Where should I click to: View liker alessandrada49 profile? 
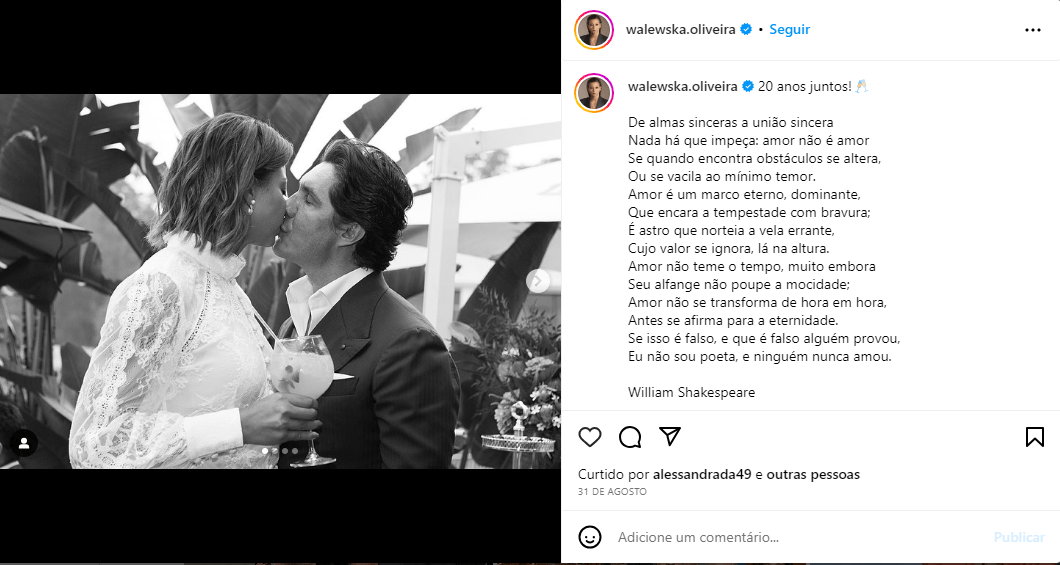(x=702, y=474)
